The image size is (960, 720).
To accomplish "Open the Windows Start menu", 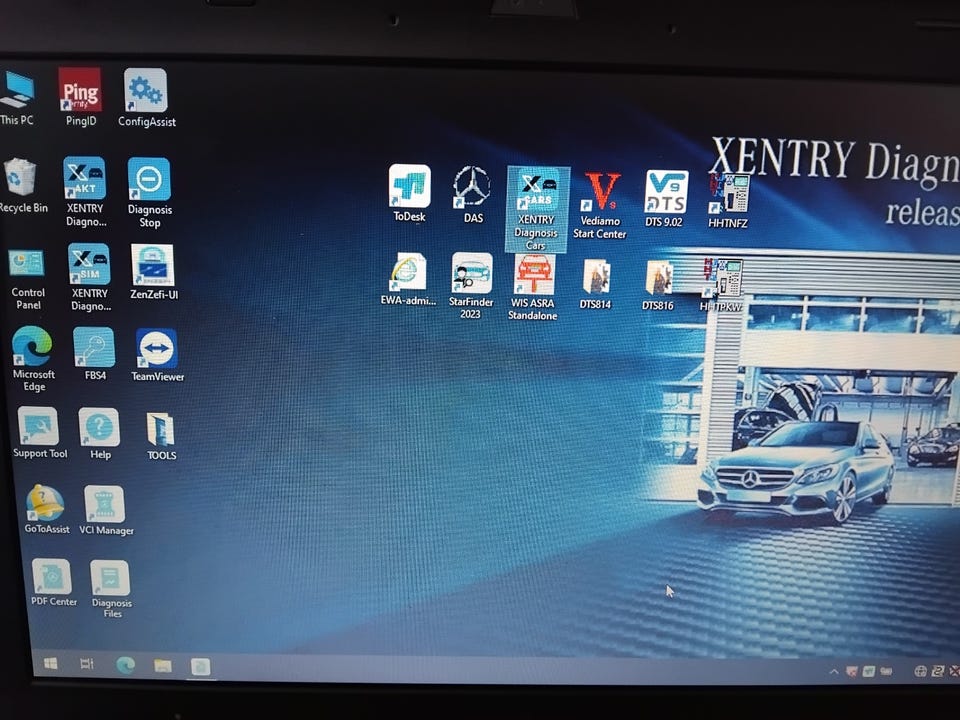I will [51, 664].
